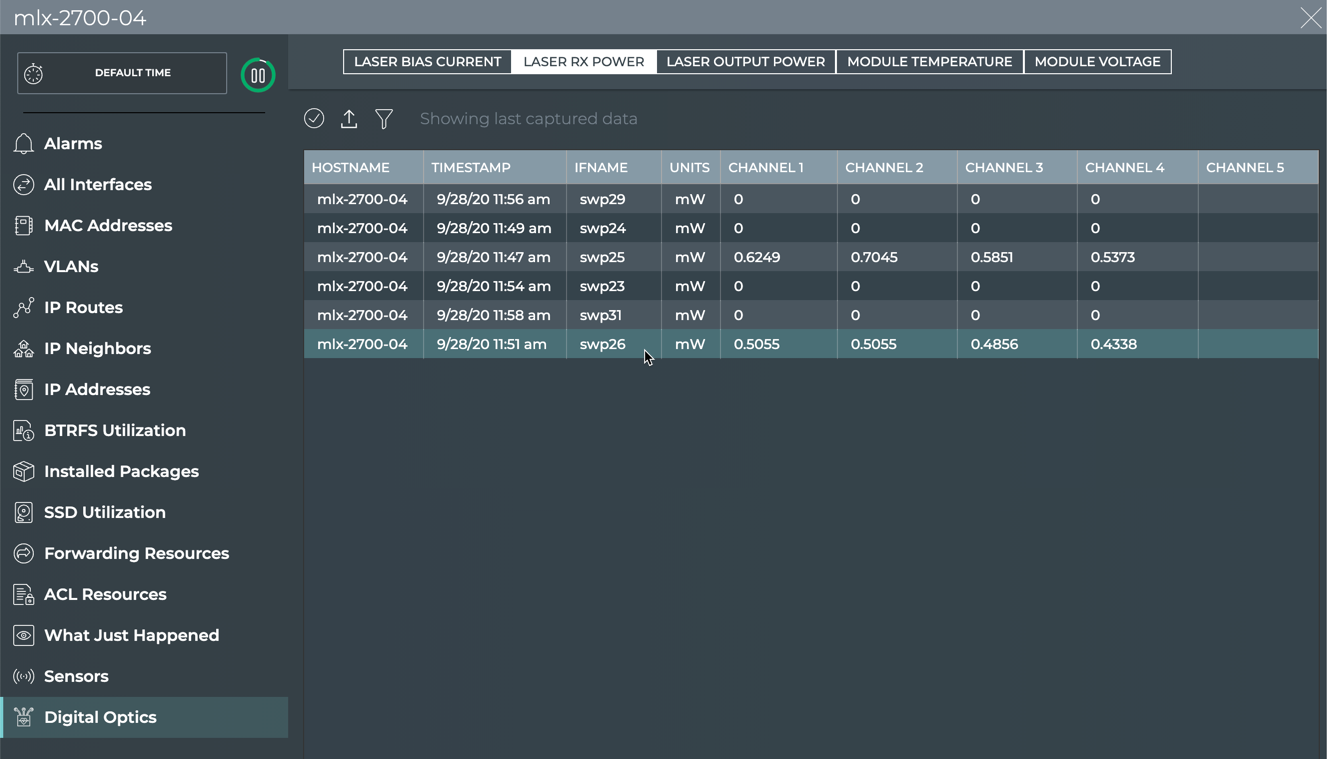1327x759 pixels.
Task: Sort by the Ifname column header
Action: pos(601,168)
